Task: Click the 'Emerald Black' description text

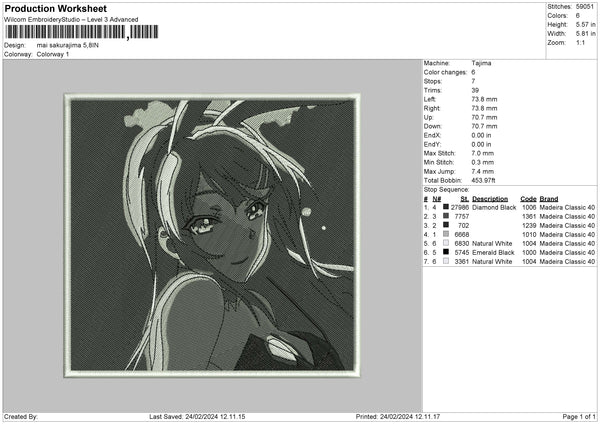Action: (x=493, y=253)
